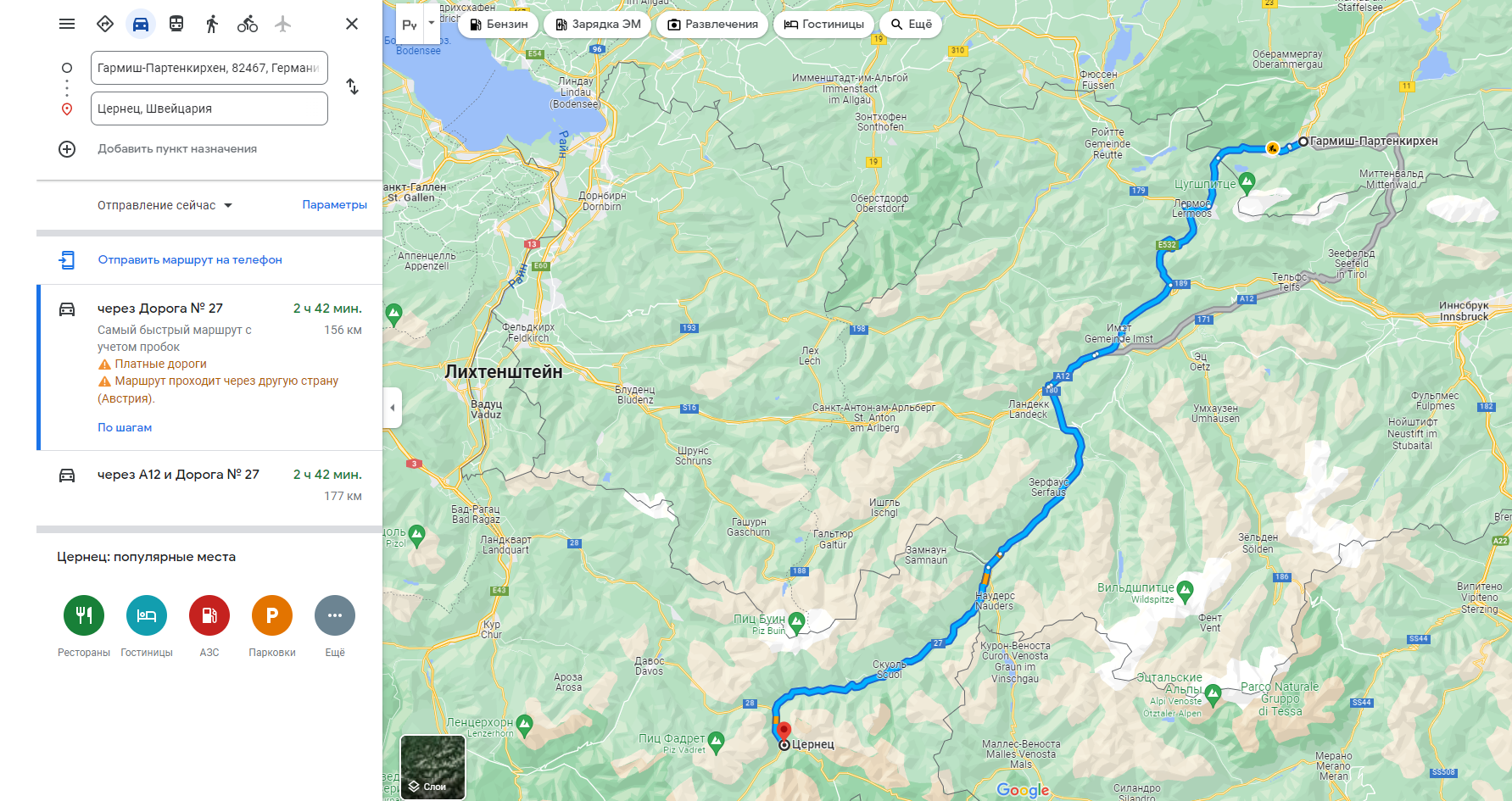This screenshot has width=1512, height=801.
Task: Open Параметры route options link
Action: pyautogui.click(x=335, y=205)
